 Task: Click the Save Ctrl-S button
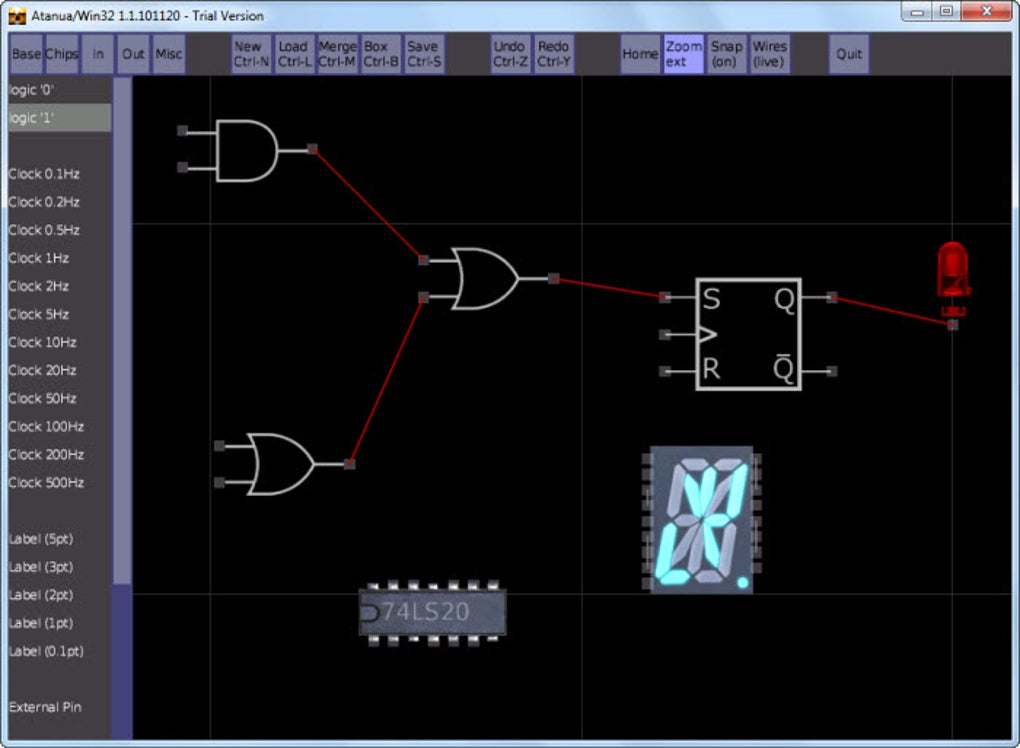pyautogui.click(x=424, y=54)
